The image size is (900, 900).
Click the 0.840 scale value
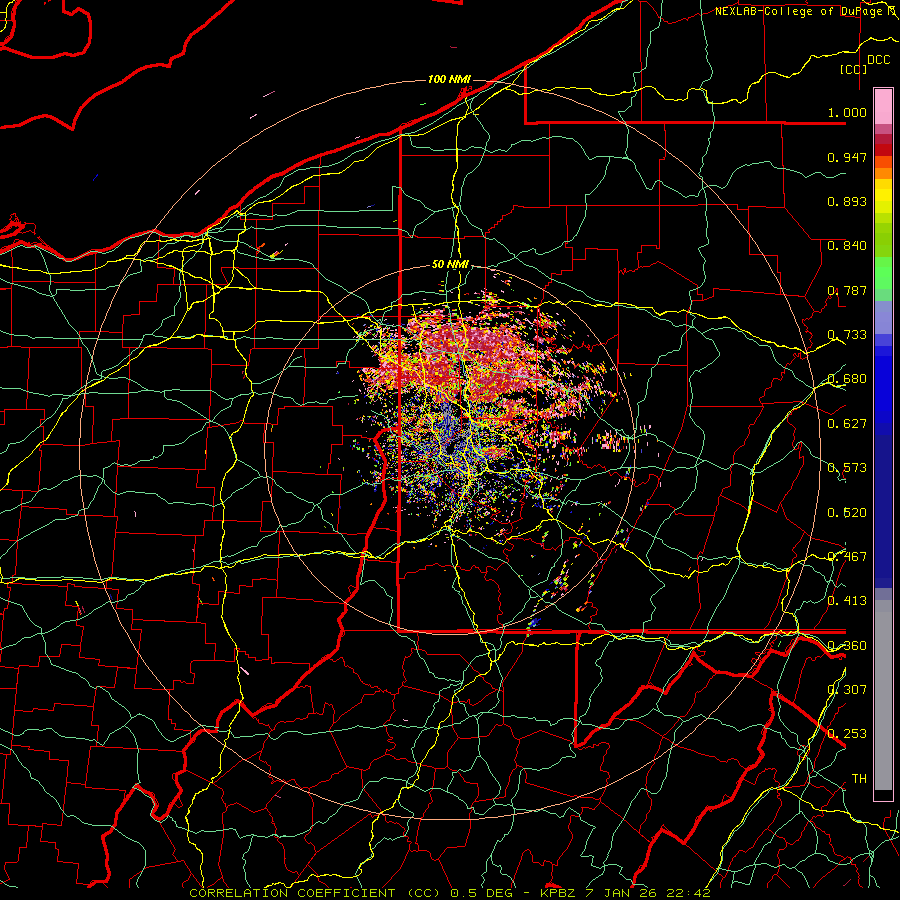tap(847, 246)
